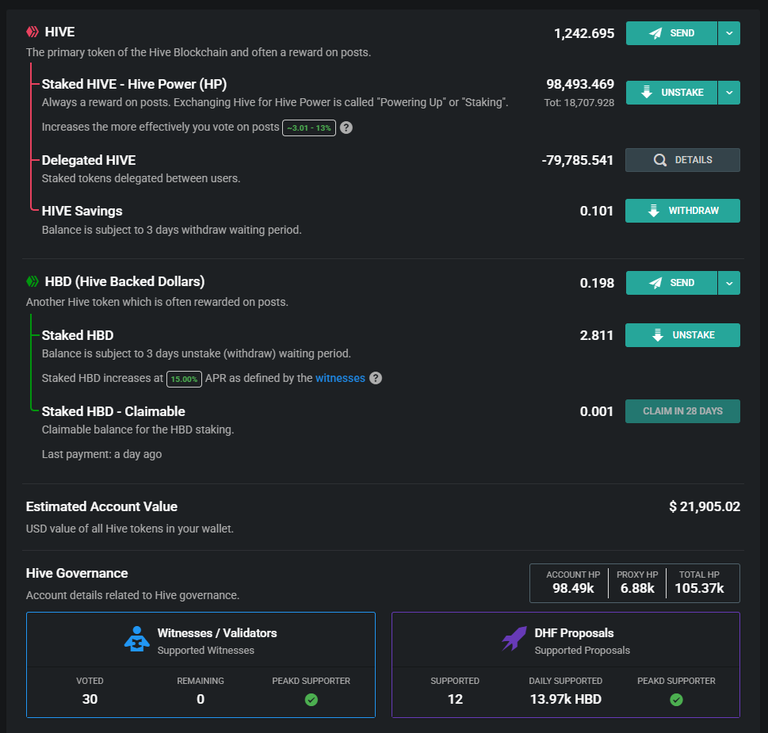Click the paper plane icon on HIVE Send
This screenshot has height=733, width=768.
tap(655, 33)
